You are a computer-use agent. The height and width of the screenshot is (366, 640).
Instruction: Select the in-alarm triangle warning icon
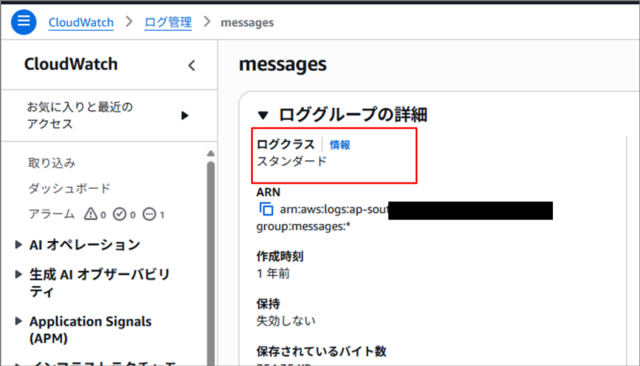pyautogui.click(x=90, y=214)
